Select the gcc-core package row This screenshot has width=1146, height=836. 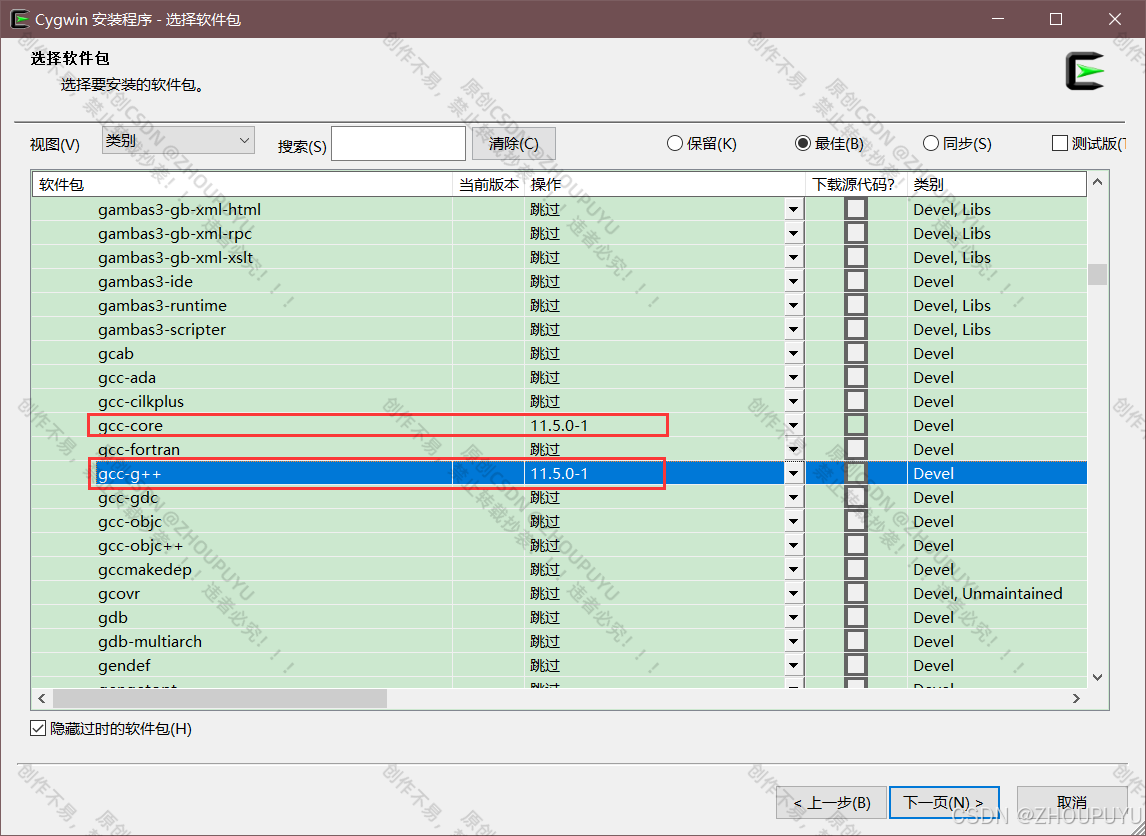point(559,425)
